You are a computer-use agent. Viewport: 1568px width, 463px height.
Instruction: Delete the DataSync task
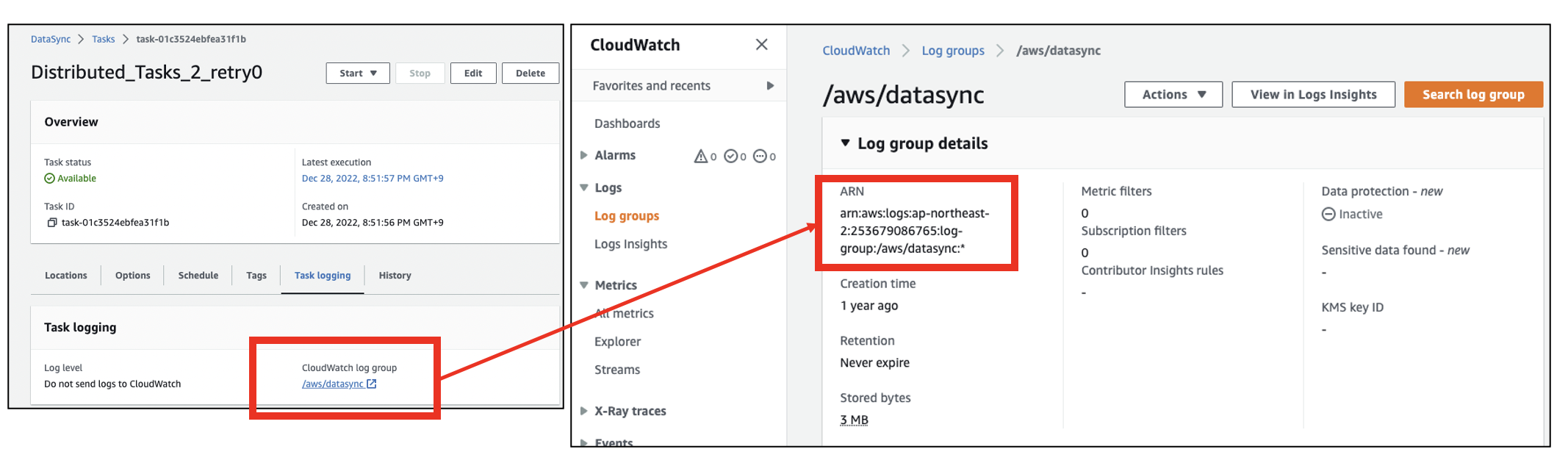click(x=531, y=73)
